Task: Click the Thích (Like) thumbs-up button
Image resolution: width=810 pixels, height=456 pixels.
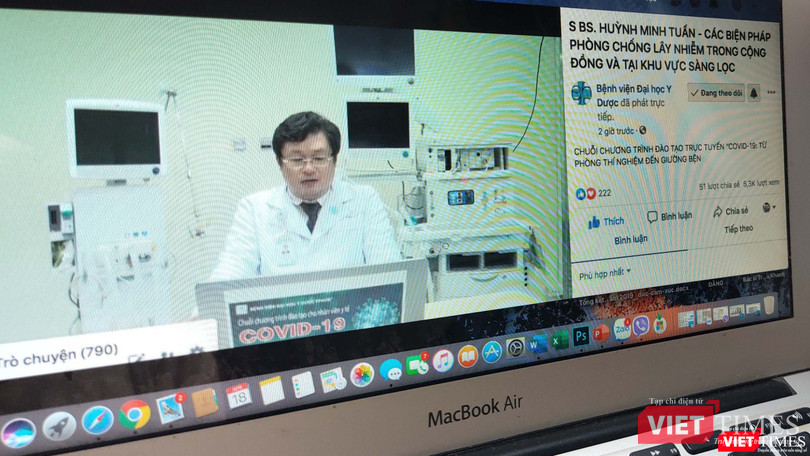Action: pos(606,221)
